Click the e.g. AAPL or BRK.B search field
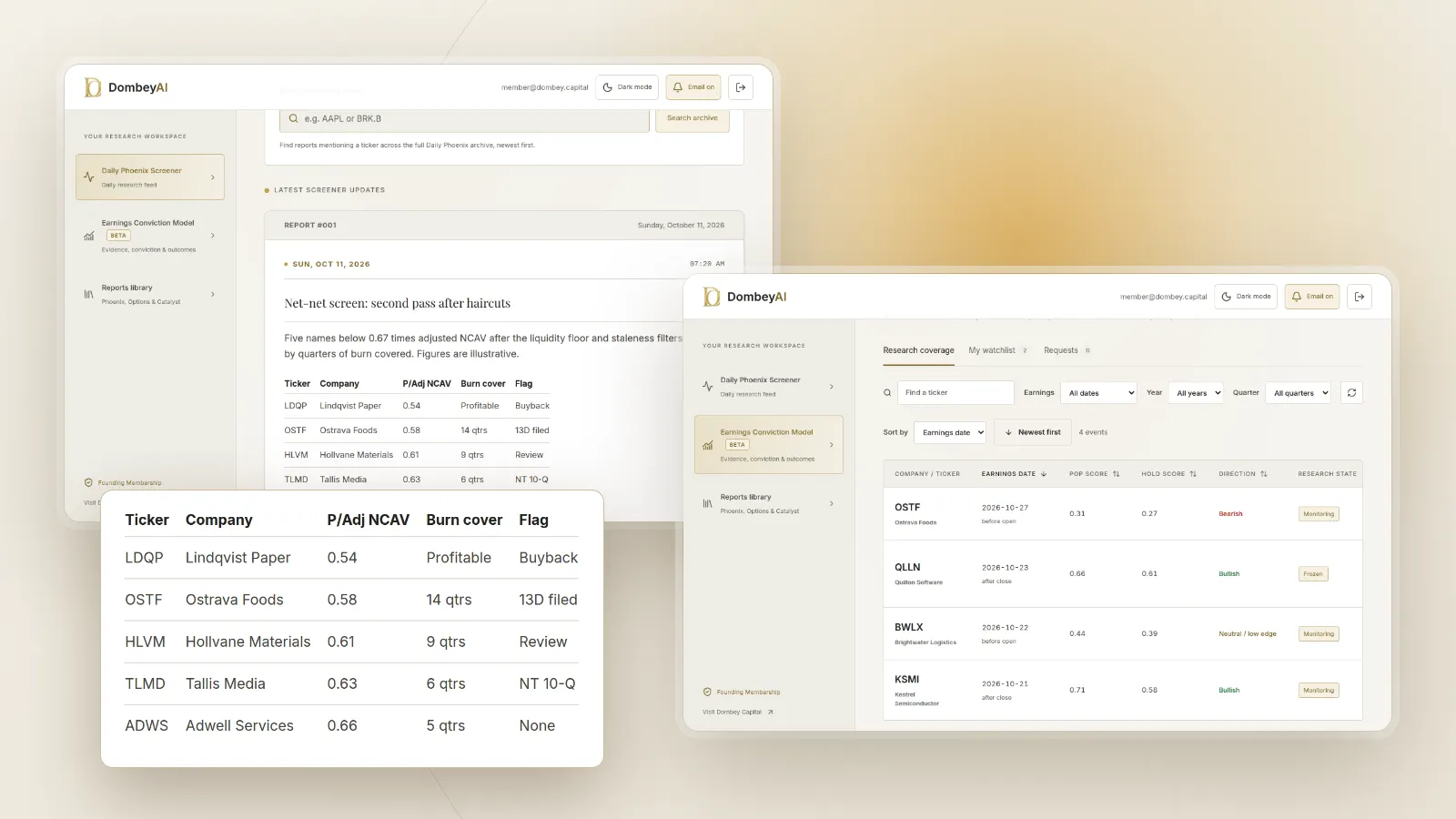The height and width of the screenshot is (819, 1456). click(x=464, y=118)
